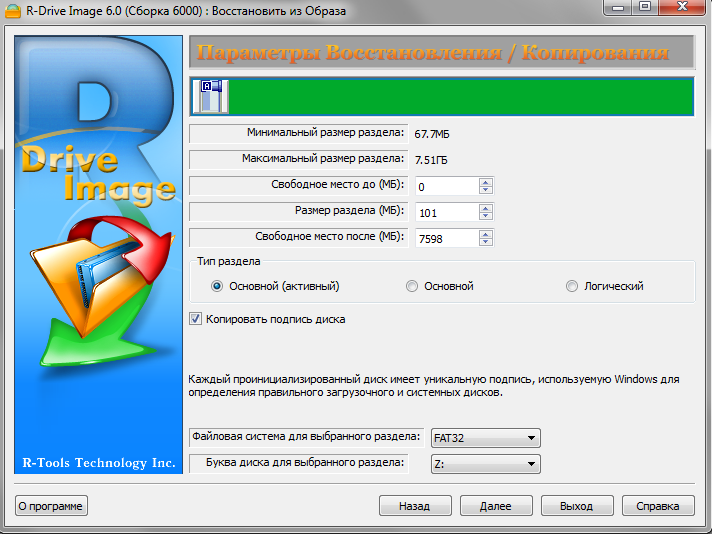Click the active partition icon in disk bar
The width and height of the screenshot is (712, 534).
[x=210, y=96]
